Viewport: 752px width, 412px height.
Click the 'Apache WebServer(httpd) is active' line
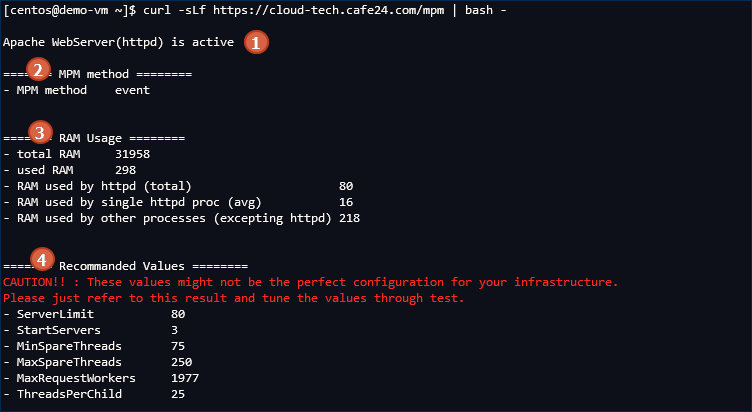pyautogui.click(x=119, y=42)
